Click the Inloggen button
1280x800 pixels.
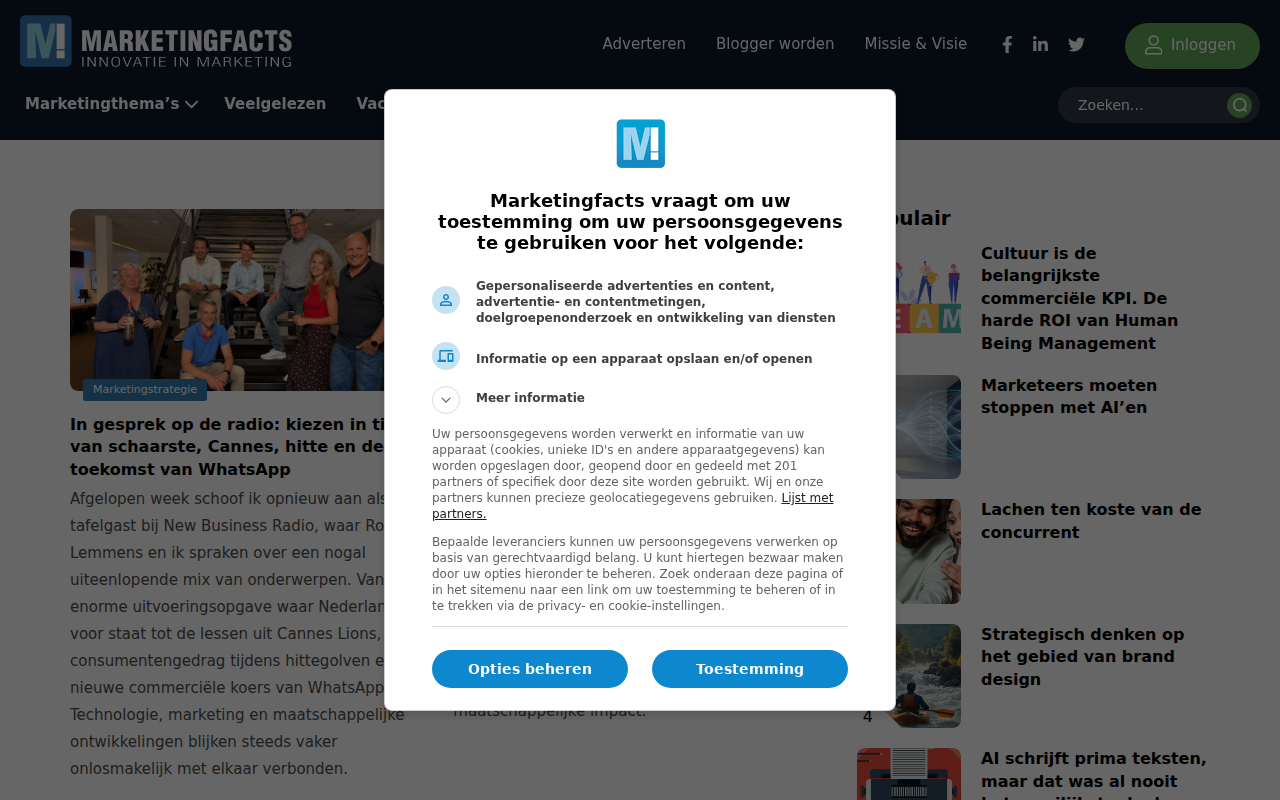click(1192, 46)
